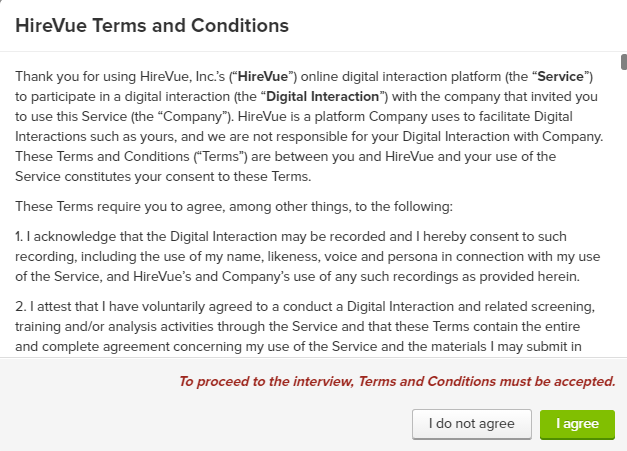Viewport: 627px width, 451px height.
Task: Click the red Terms must be accepted notice
Action: pos(396,381)
